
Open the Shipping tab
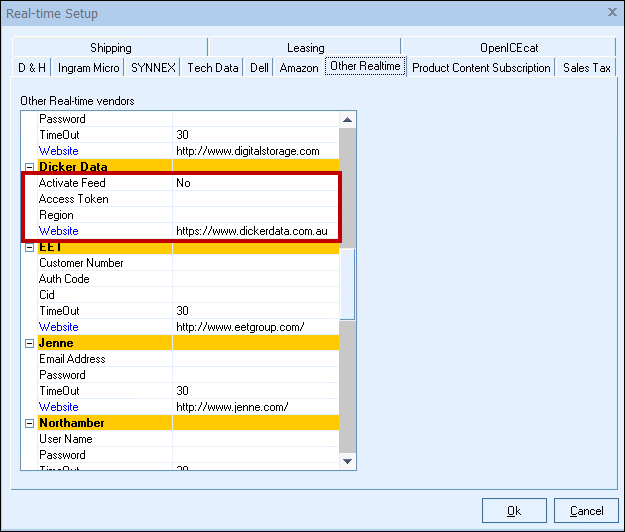click(110, 47)
